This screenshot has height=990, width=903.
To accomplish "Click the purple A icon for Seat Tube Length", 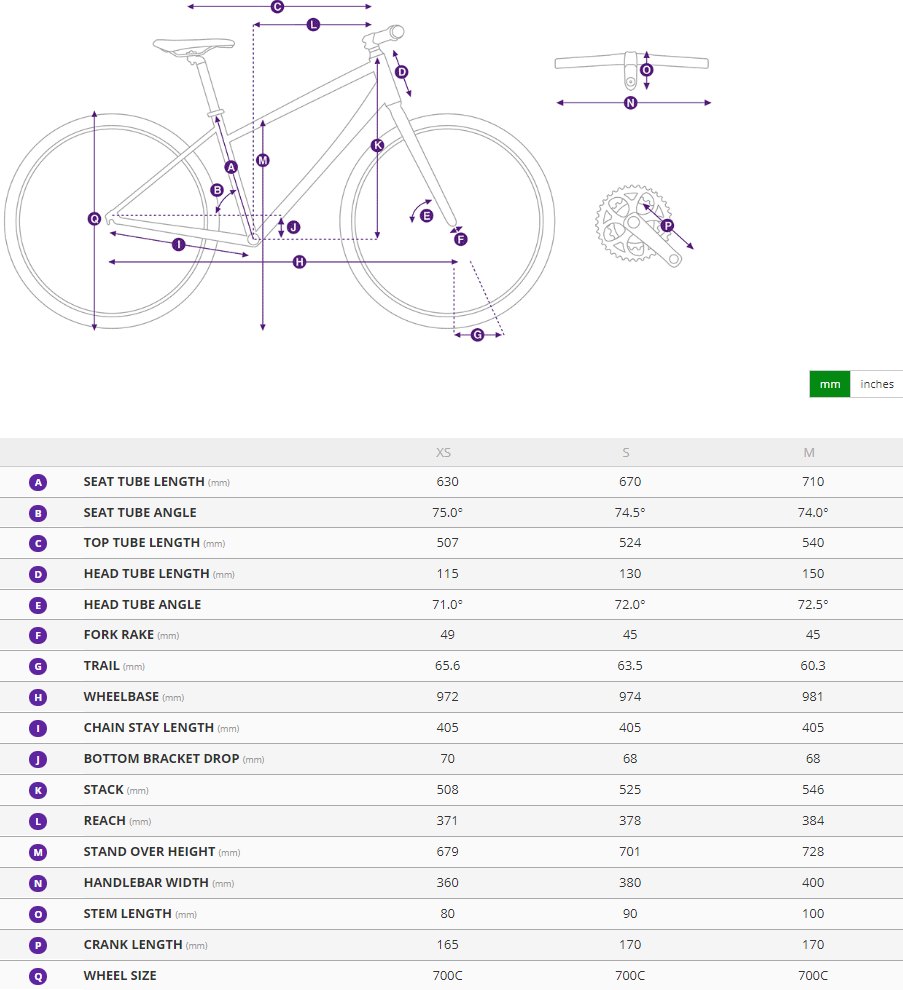I will coord(39,482).
